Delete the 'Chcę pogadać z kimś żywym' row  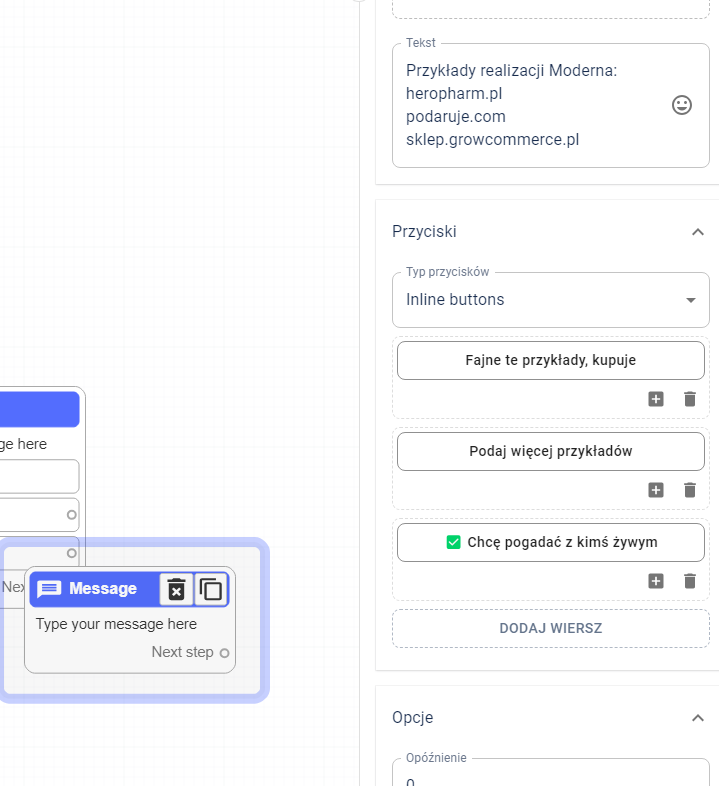click(689, 581)
